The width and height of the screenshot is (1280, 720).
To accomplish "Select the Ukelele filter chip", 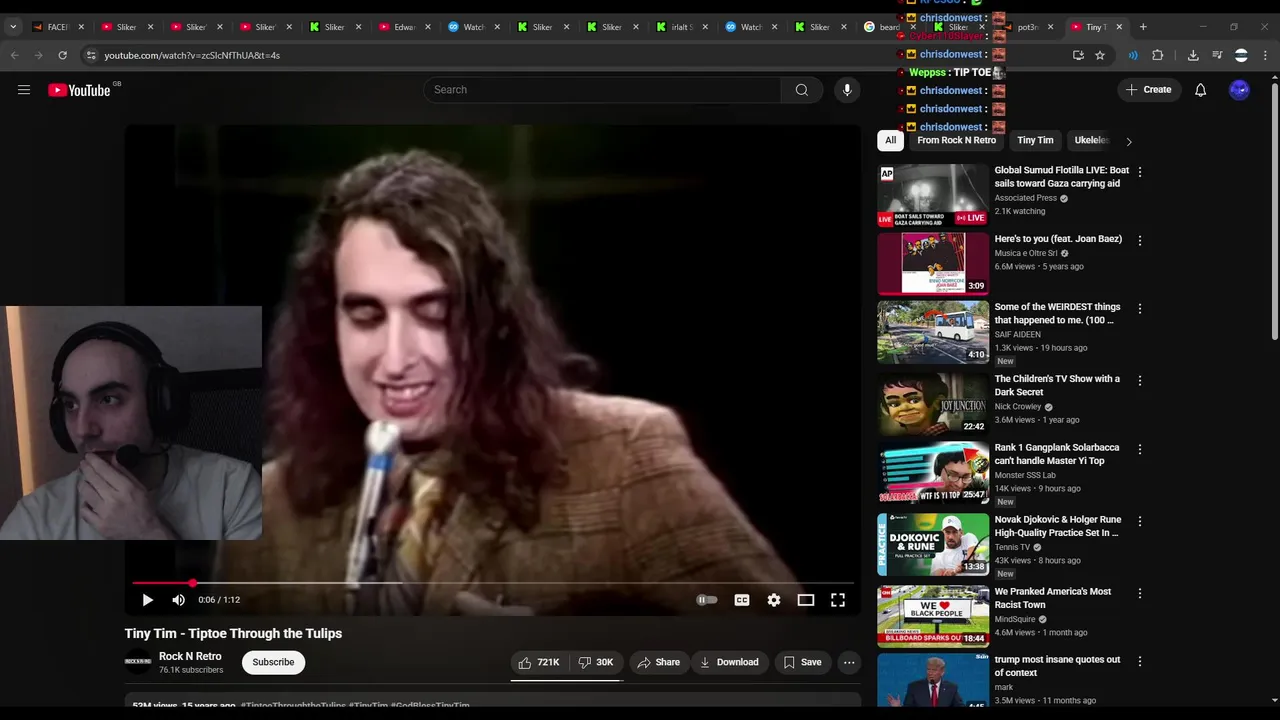I will 1090,140.
